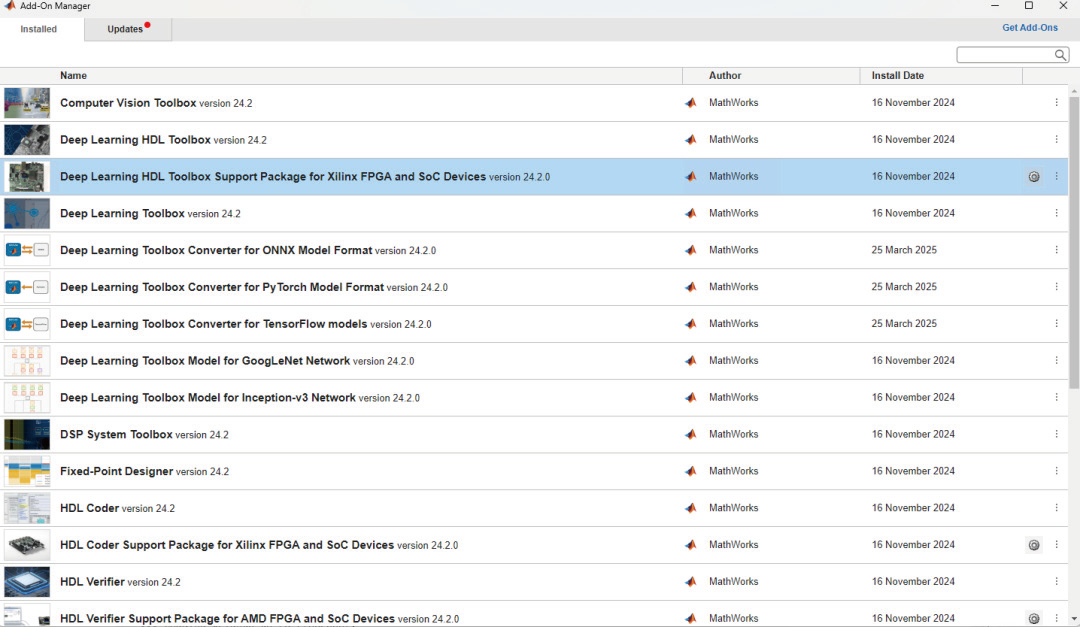Open options menu for Computer Vision Toolbox
This screenshot has height=627, width=1080.
pyautogui.click(x=1056, y=103)
